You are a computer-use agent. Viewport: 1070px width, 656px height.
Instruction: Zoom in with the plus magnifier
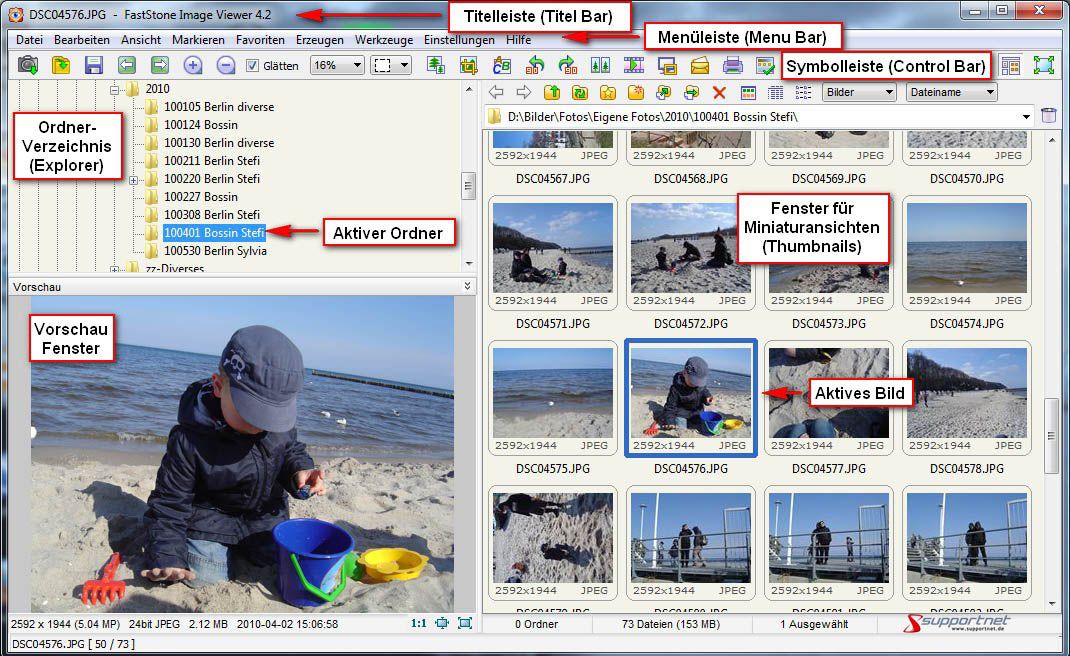click(x=193, y=65)
